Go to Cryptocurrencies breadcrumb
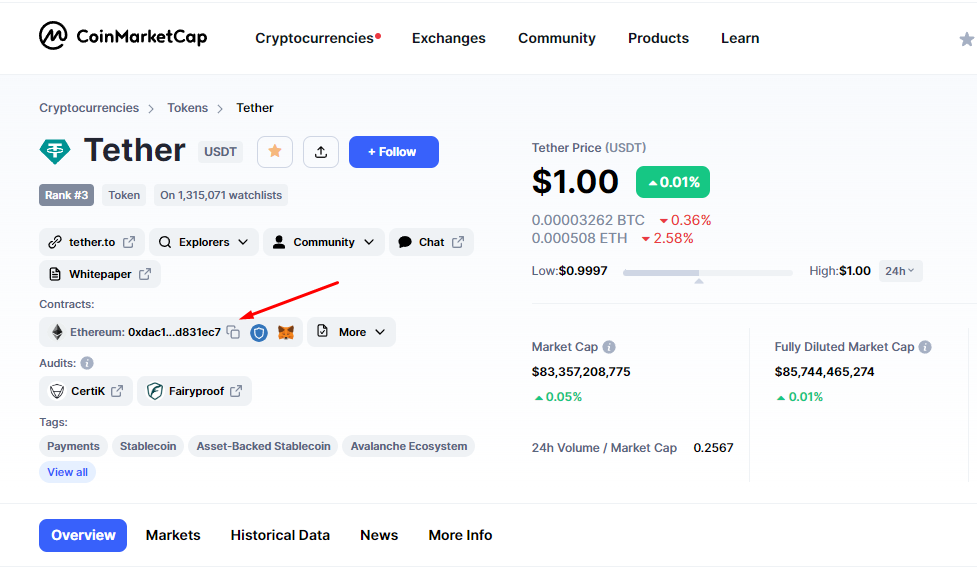This screenshot has width=977, height=578. [89, 108]
